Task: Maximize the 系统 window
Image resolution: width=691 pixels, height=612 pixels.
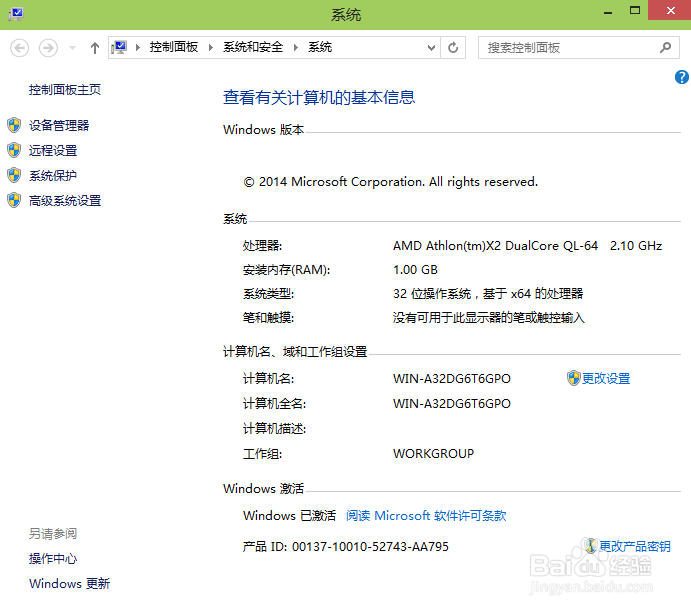Action: pyautogui.click(x=635, y=11)
